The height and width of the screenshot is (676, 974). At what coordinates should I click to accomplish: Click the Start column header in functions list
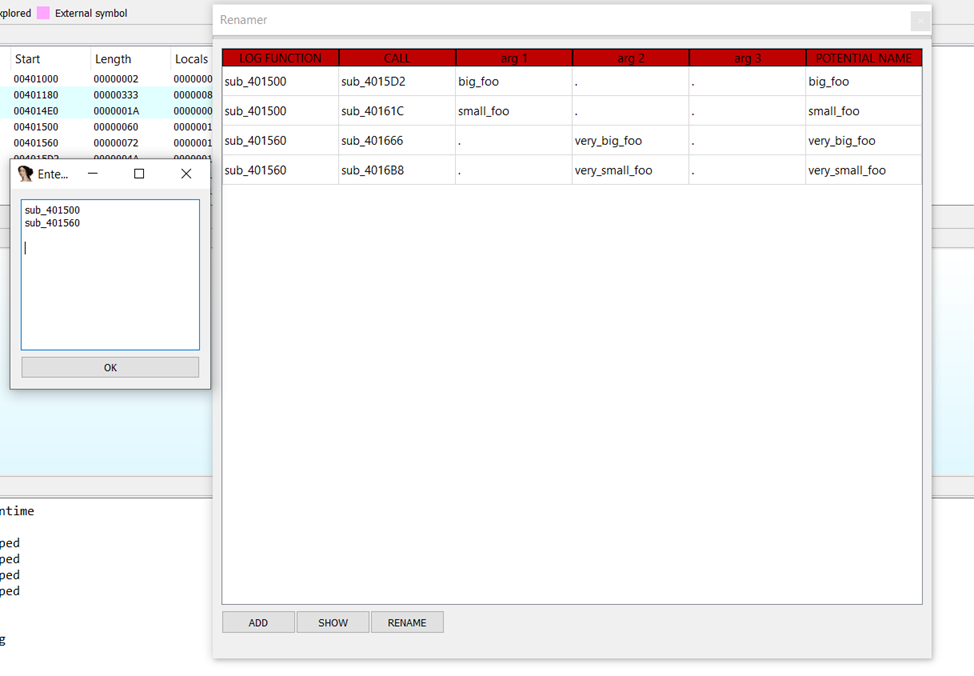[50, 59]
